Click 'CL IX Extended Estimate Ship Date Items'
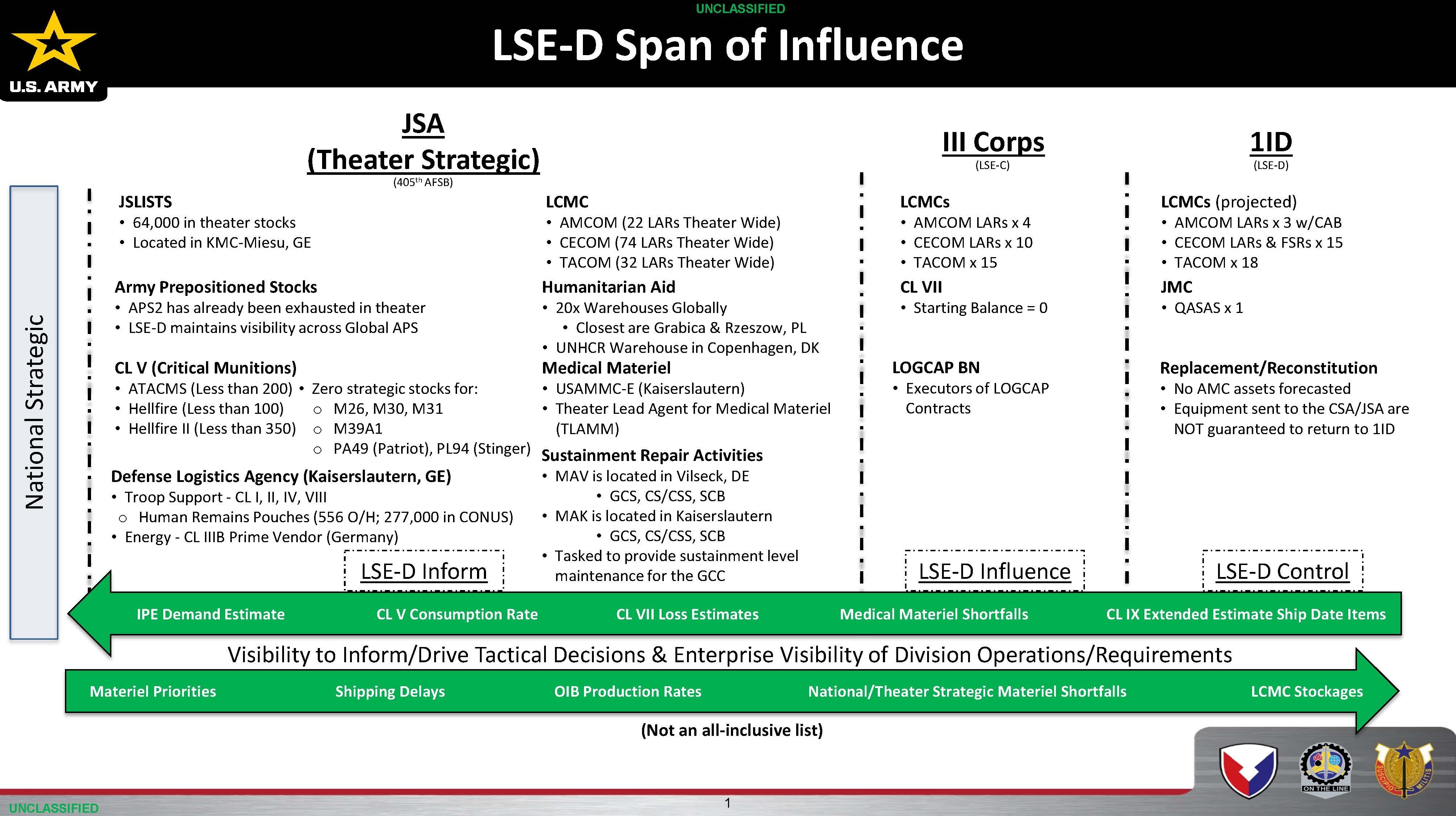Viewport: 1456px width, 816px height. [x=1246, y=614]
